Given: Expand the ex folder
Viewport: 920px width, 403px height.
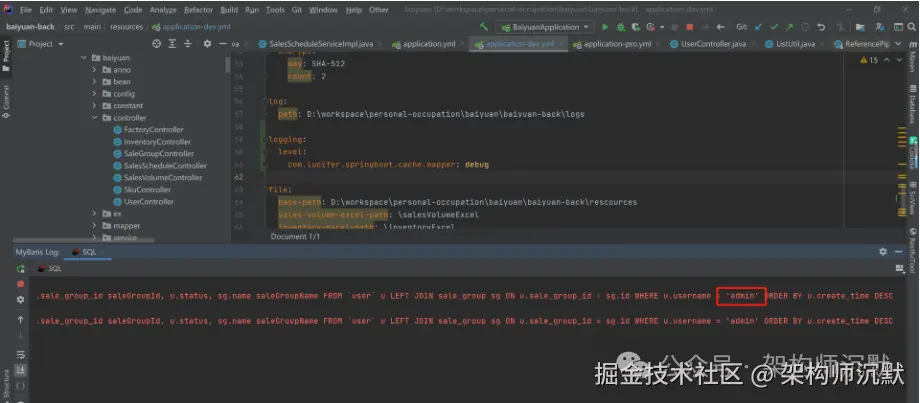Looking at the screenshot, I should point(94,214).
